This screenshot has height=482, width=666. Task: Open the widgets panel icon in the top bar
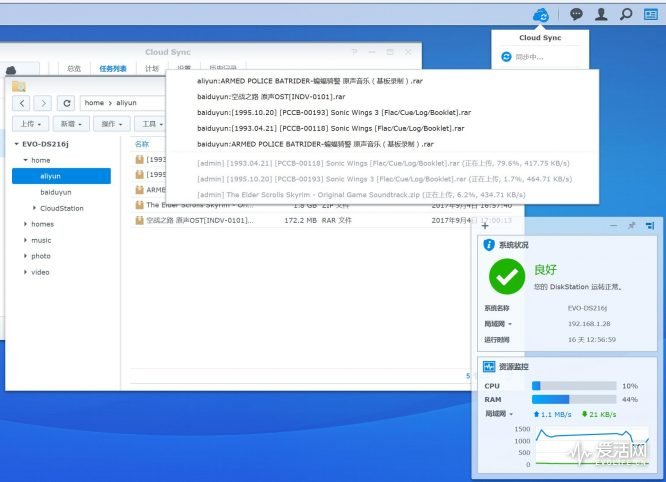point(651,14)
